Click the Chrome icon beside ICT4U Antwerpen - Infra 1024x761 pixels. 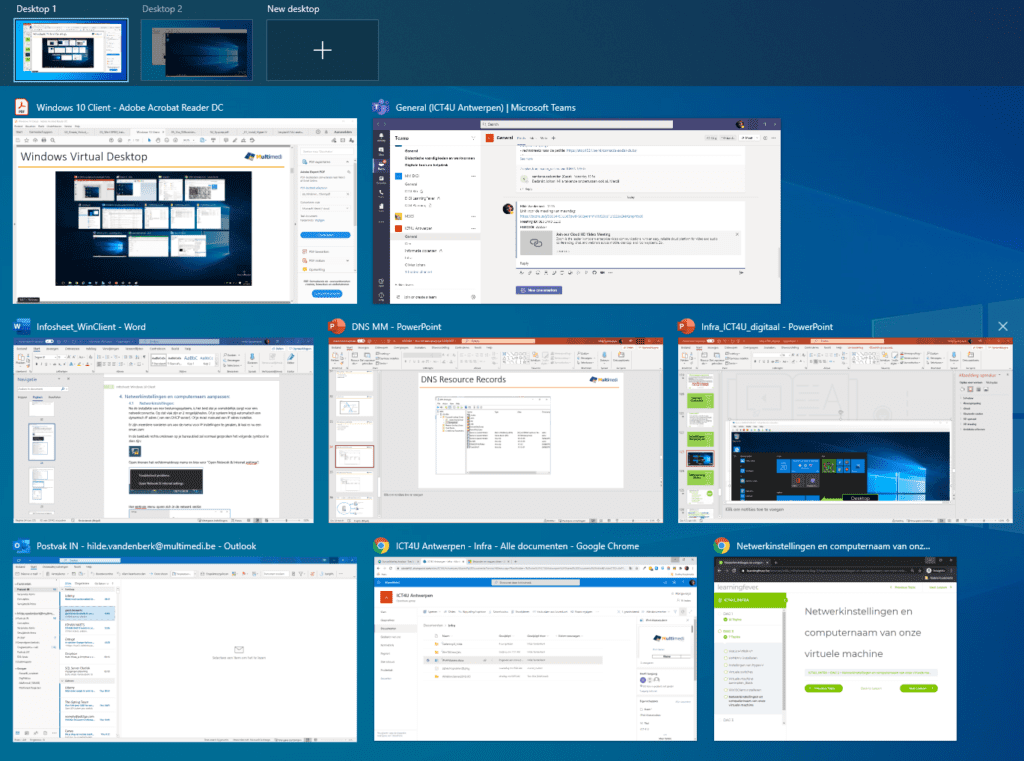pos(381,545)
